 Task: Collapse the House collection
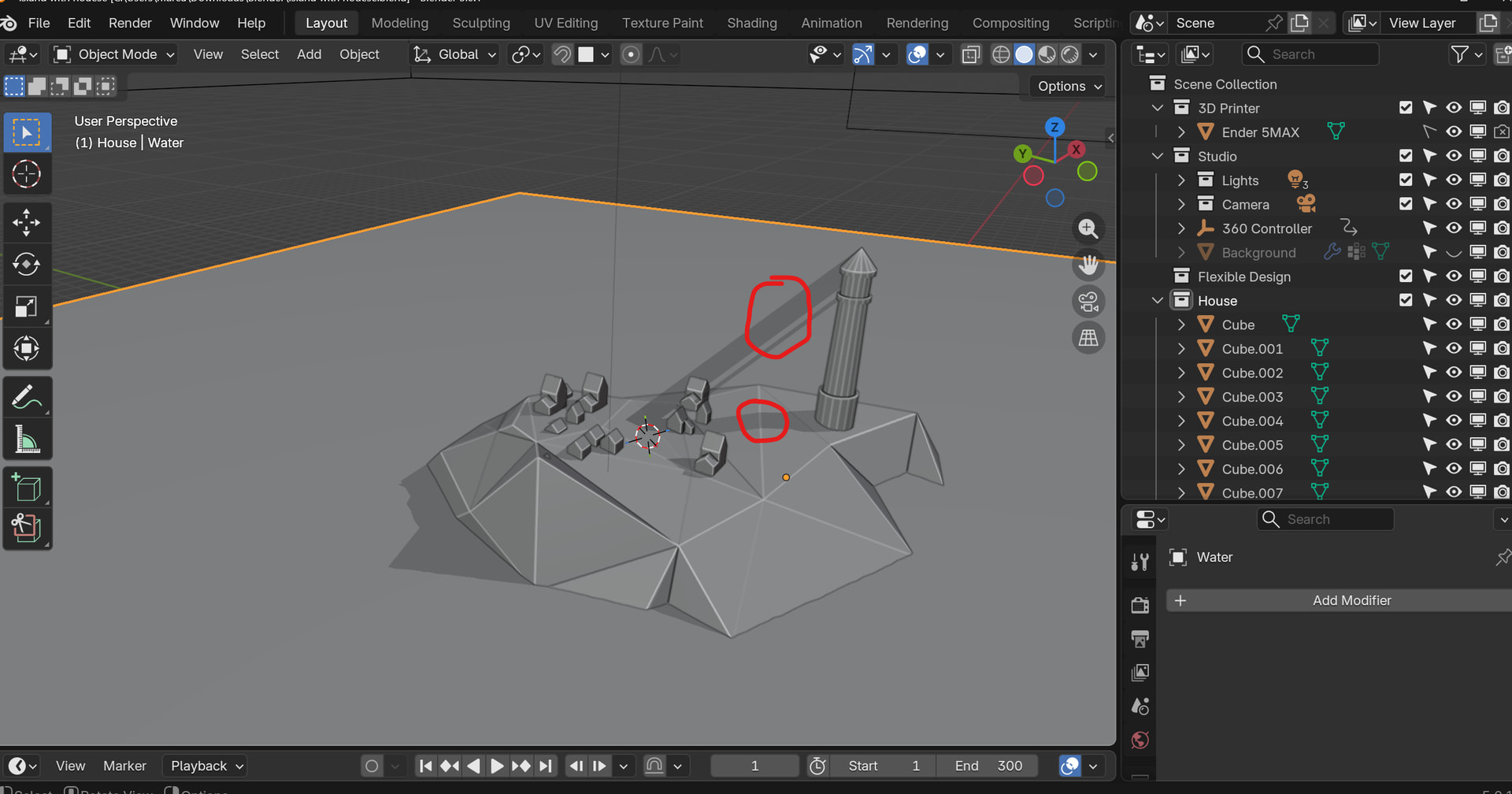(x=1157, y=300)
